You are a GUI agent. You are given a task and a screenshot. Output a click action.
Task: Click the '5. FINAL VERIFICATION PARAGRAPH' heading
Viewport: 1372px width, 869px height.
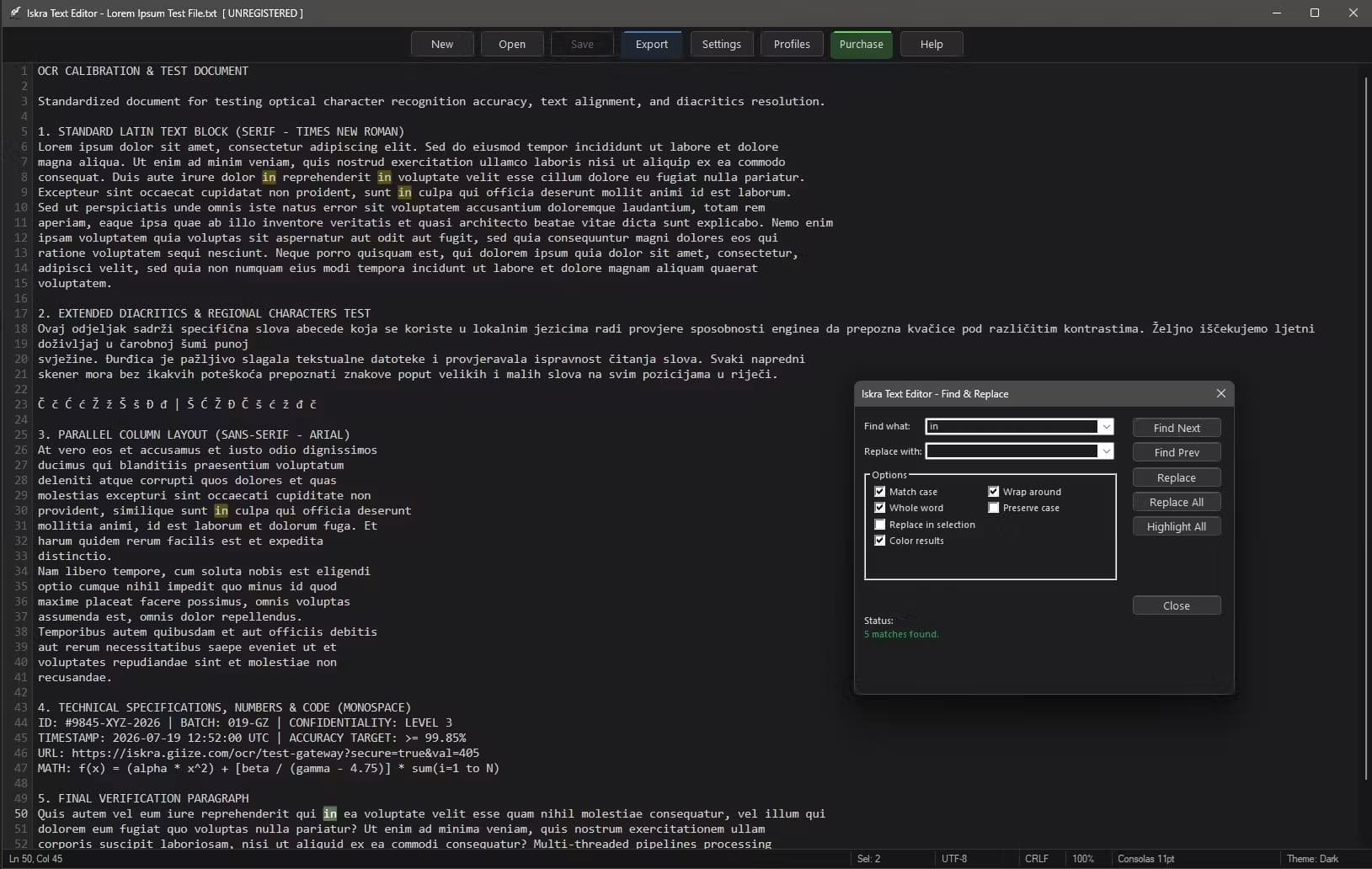[x=143, y=798]
